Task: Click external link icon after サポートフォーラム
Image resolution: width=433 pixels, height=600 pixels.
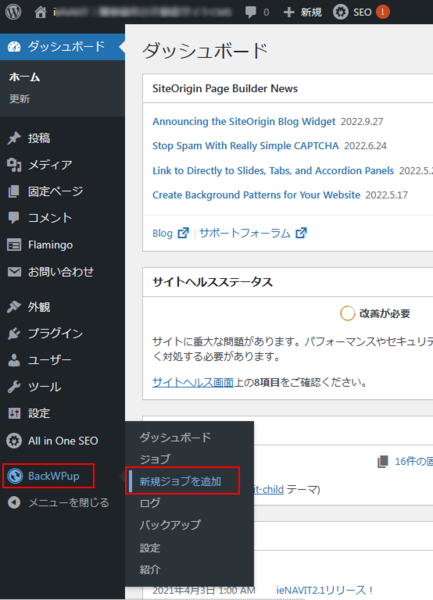Action: tap(301, 233)
